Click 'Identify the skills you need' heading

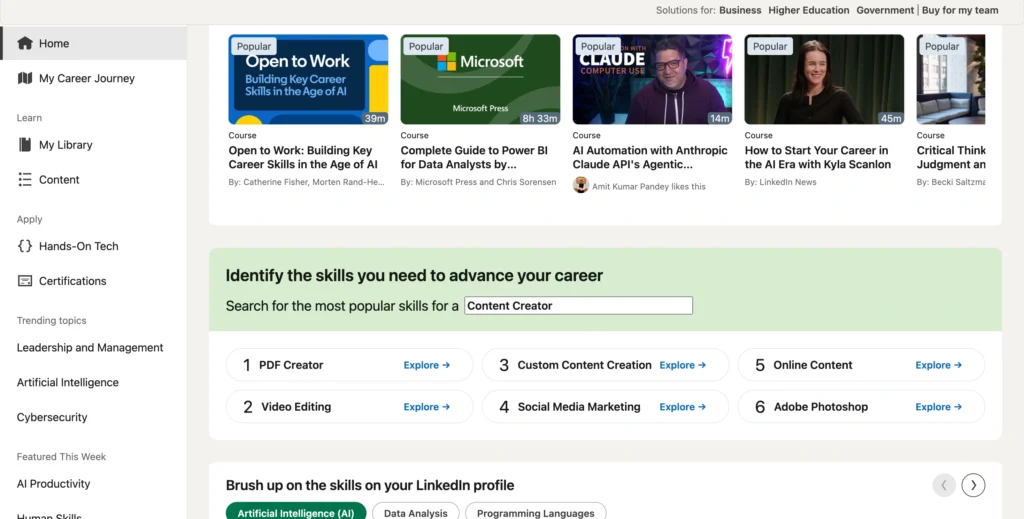(x=414, y=275)
